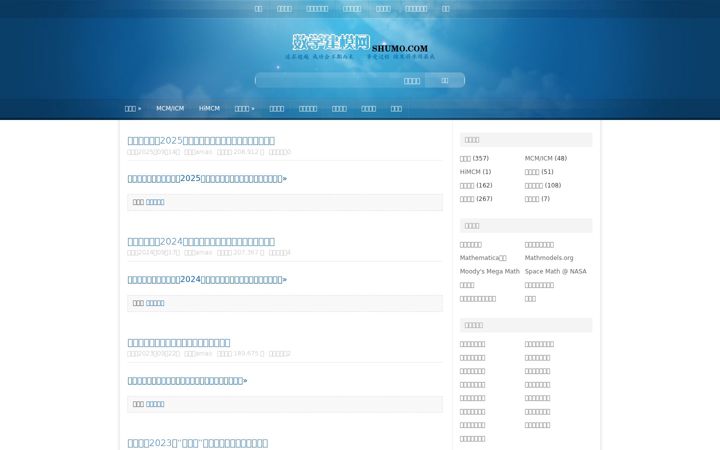The height and width of the screenshot is (450, 720).
Task: Open the article titled with 2025
Action: [201, 141]
